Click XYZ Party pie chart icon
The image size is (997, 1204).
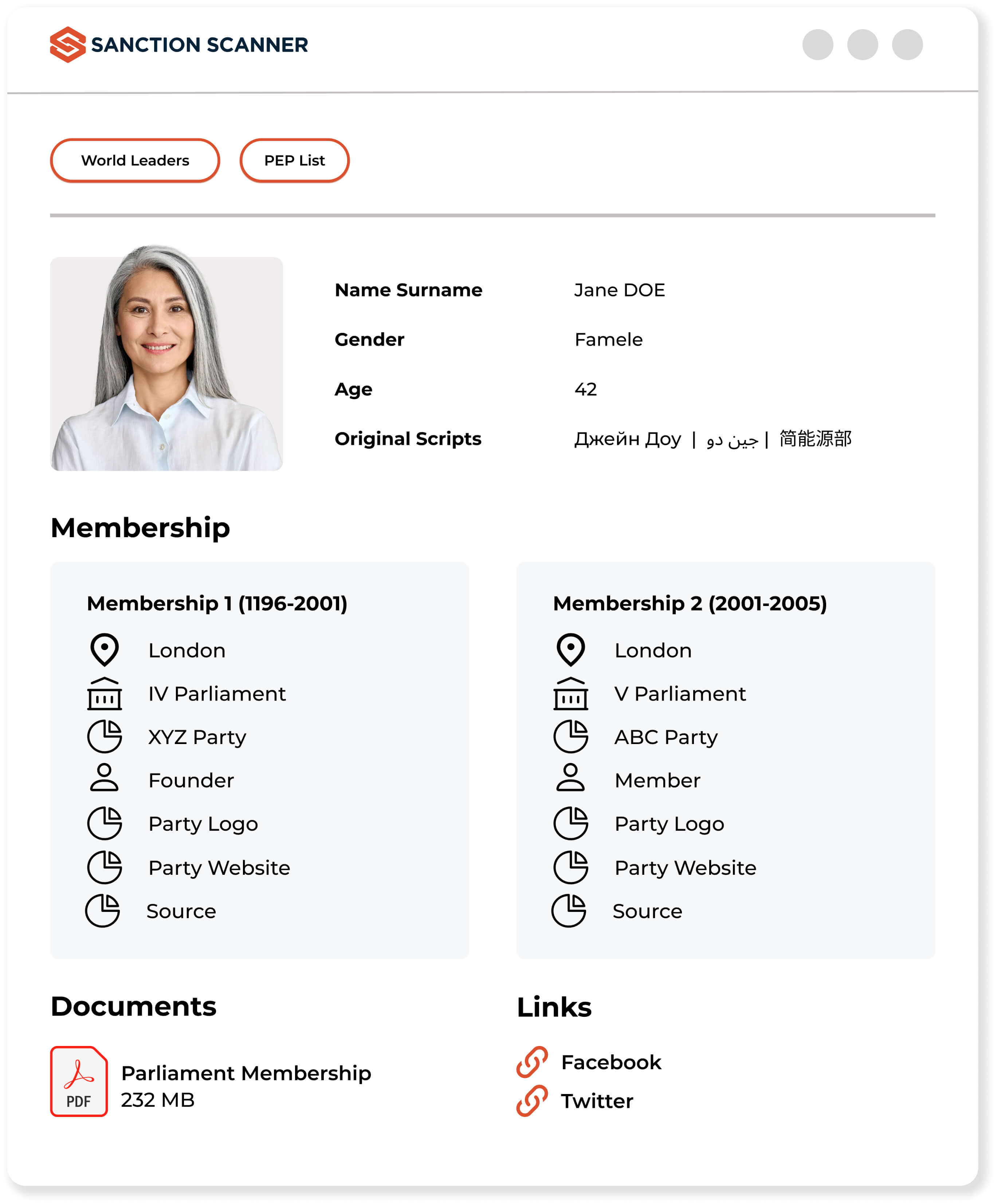click(104, 736)
